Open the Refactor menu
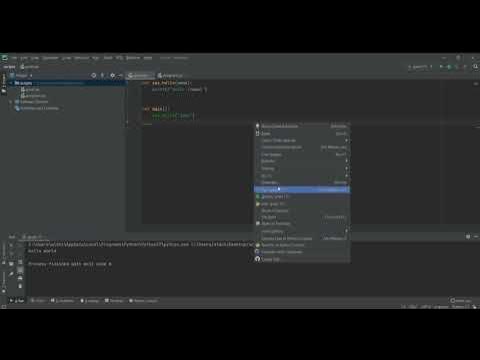This screenshot has width=480, height=360. (x=81, y=58)
